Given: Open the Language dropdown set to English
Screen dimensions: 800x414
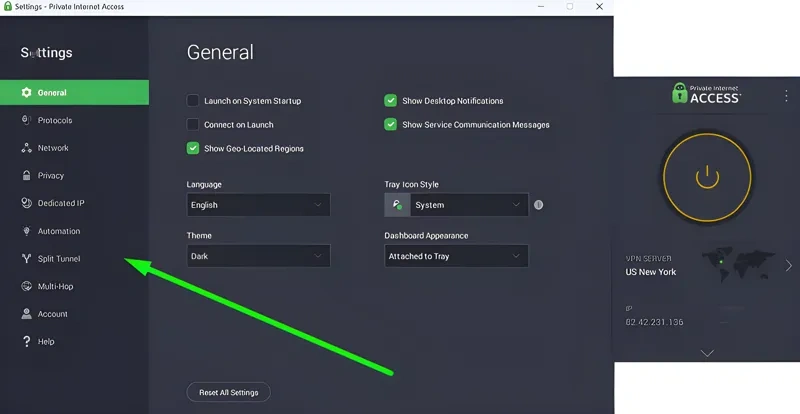Looking at the screenshot, I should [x=258, y=205].
